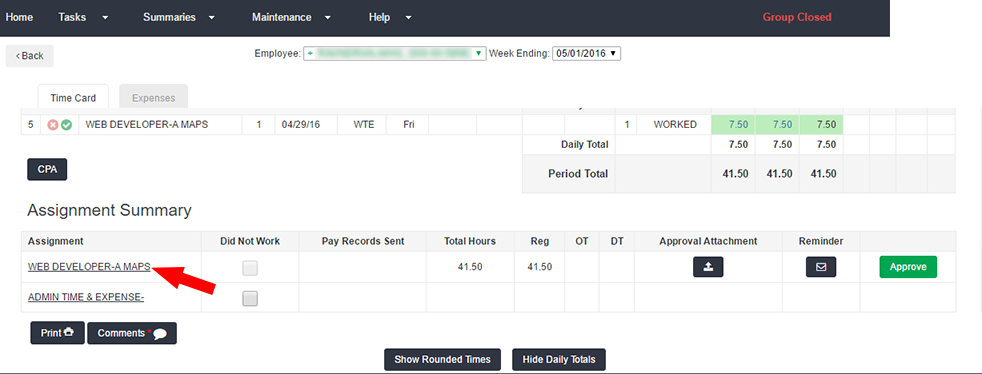This screenshot has height=374, width=982.
Task: Click the WORKED cell in row 5
Action: [674, 125]
